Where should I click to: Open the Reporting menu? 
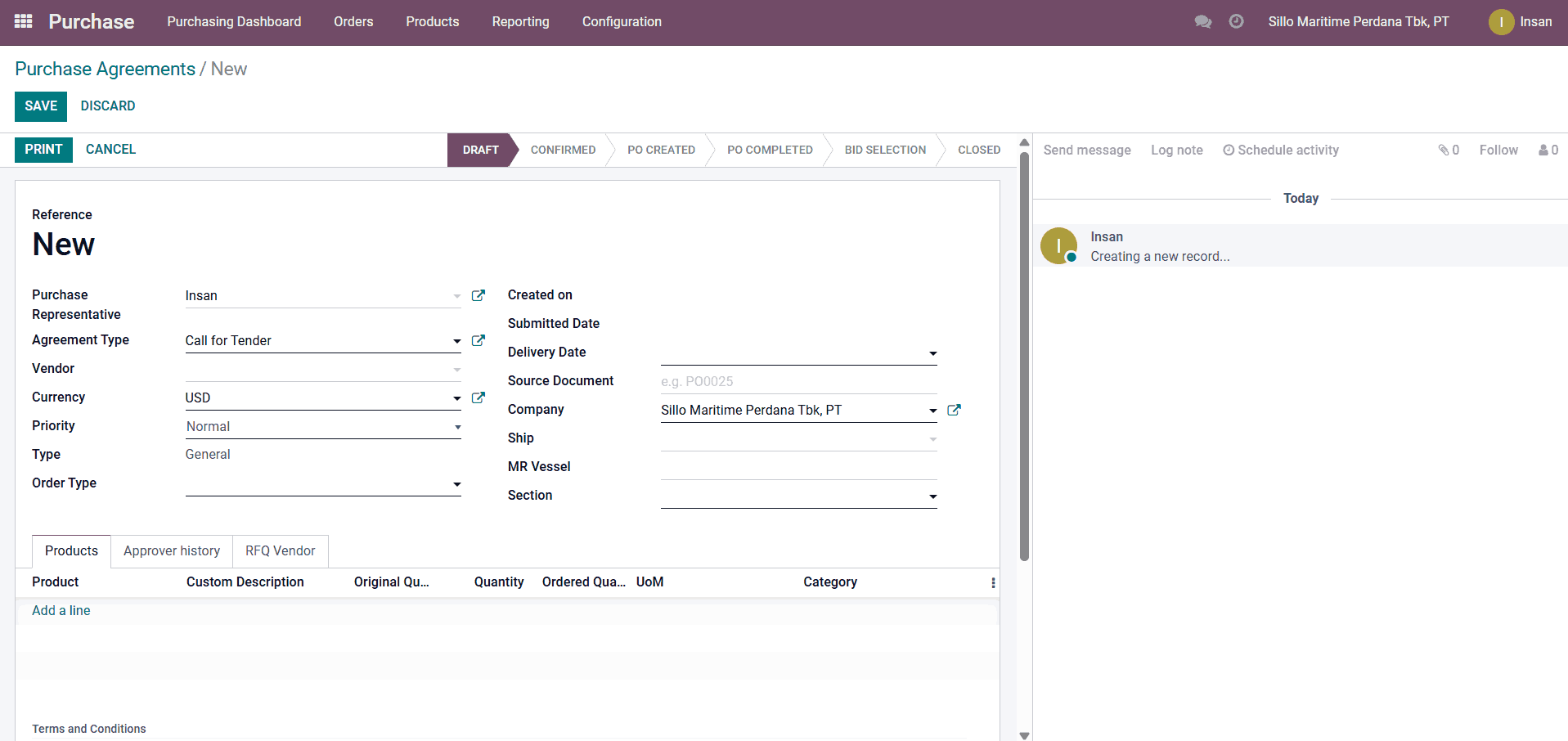pyautogui.click(x=520, y=22)
